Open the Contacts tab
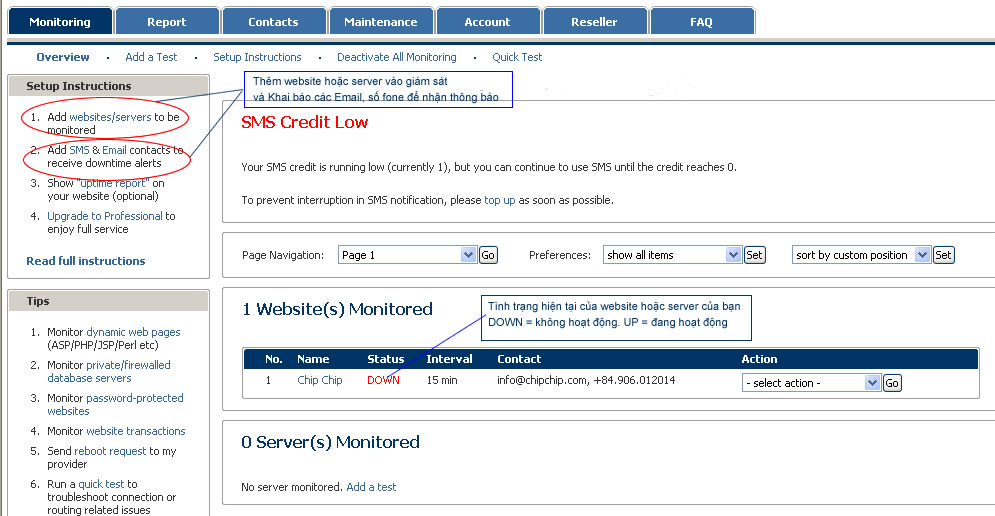The width and height of the screenshot is (995, 516). pyautogui.click(x=273, y=22)
